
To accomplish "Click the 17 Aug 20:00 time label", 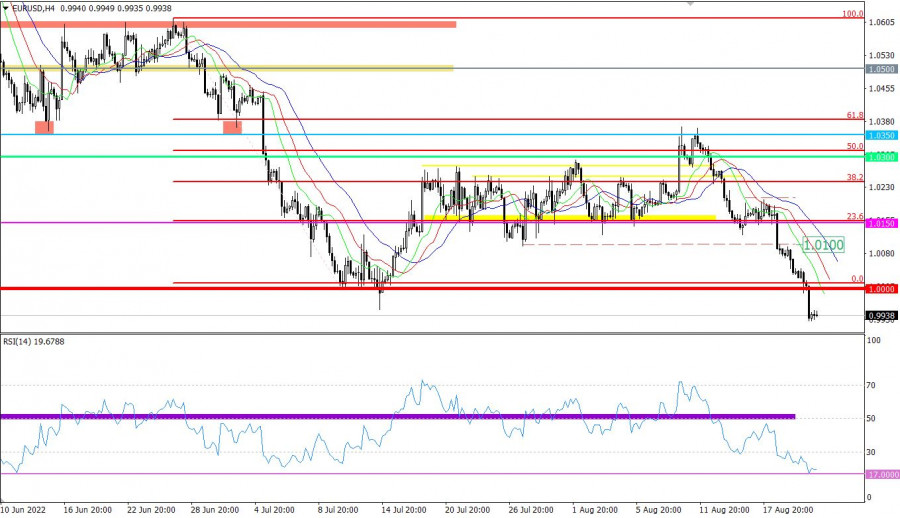I will [x=791, y=509].
